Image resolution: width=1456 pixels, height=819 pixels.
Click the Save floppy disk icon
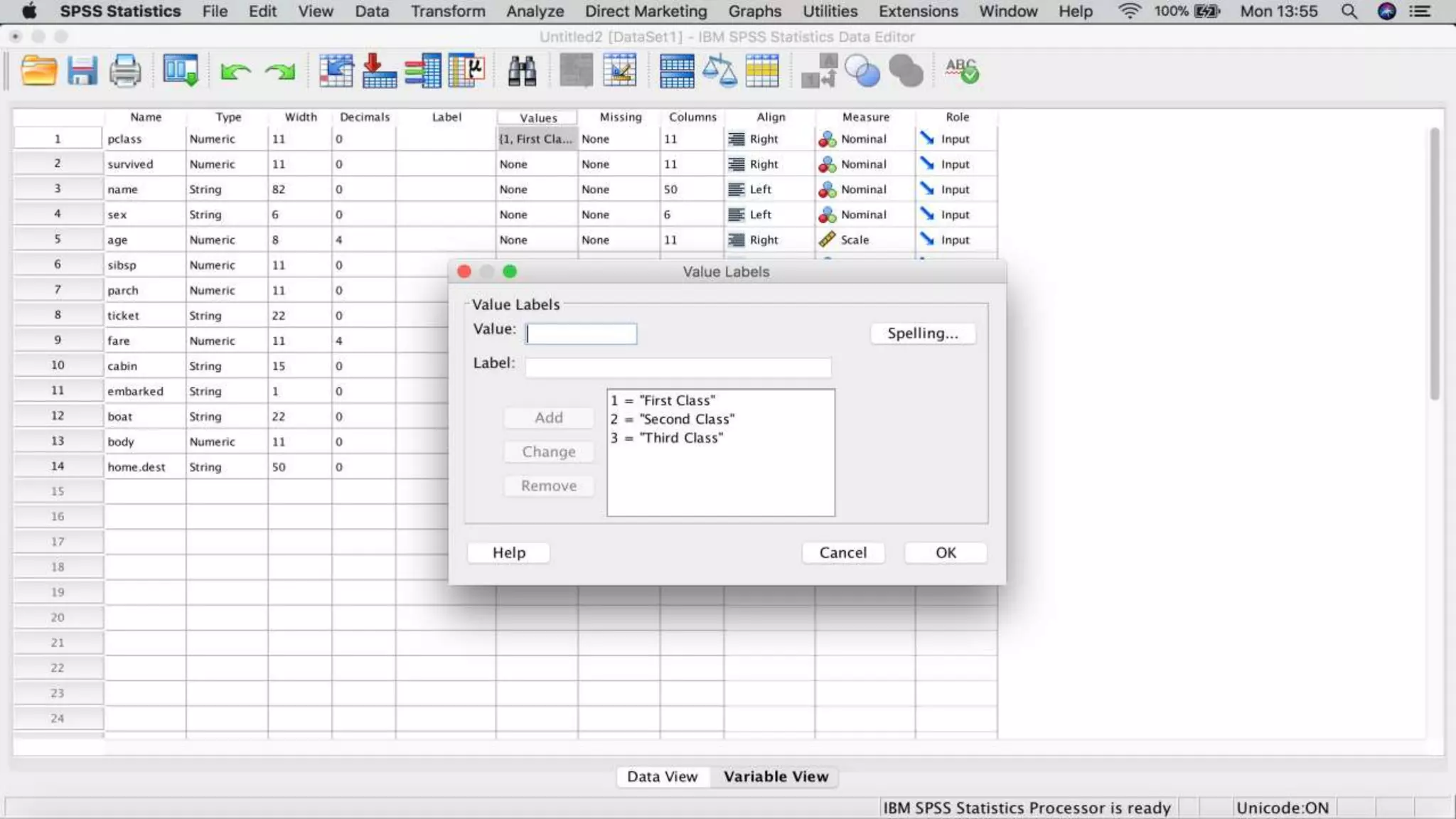click(82, 70)
